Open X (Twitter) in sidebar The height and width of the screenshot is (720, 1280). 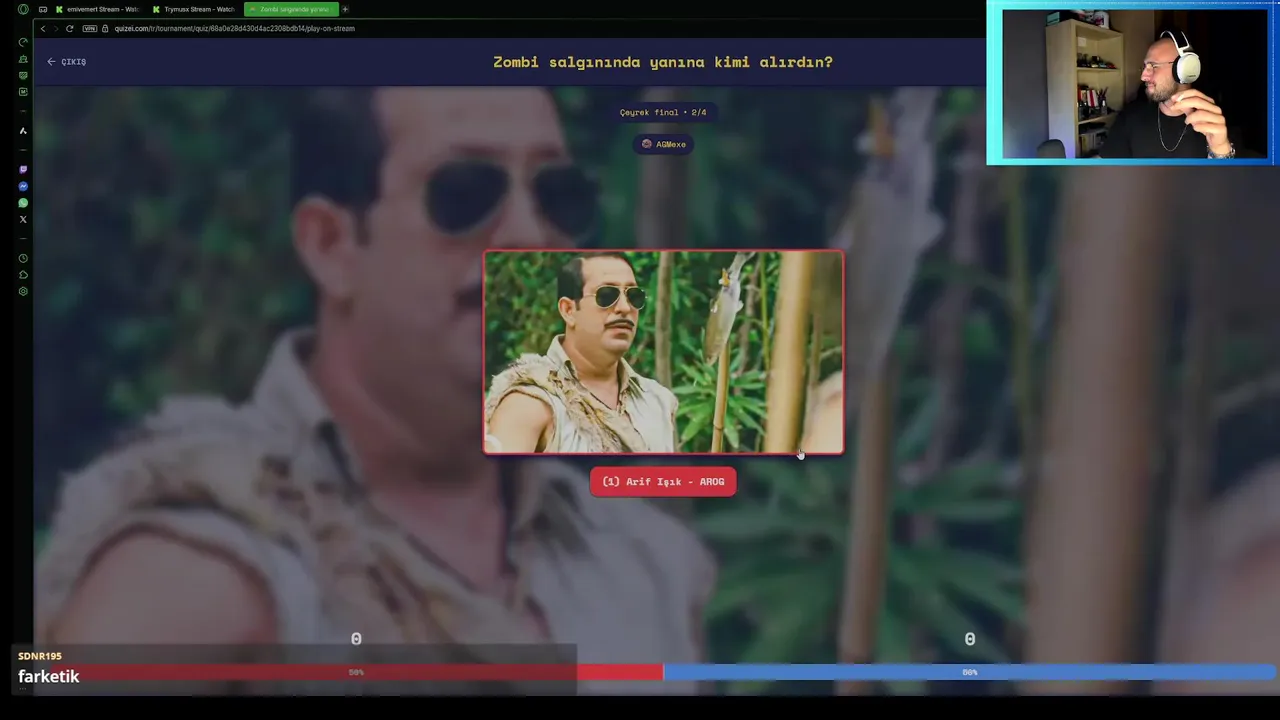[x=23, y=219]
